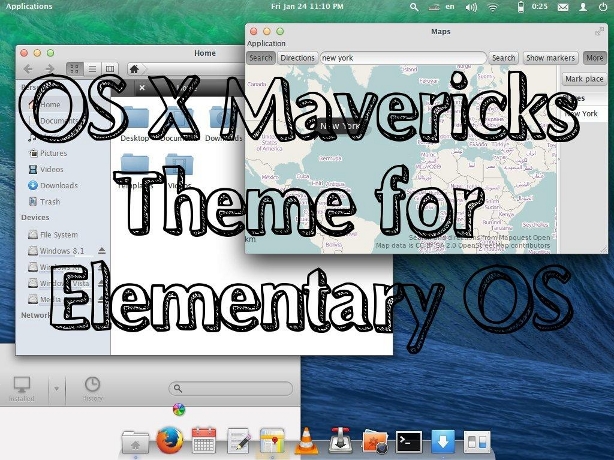614x460 pixels.
Task: Open the sound volume indicator
Action: click(471, 7)
